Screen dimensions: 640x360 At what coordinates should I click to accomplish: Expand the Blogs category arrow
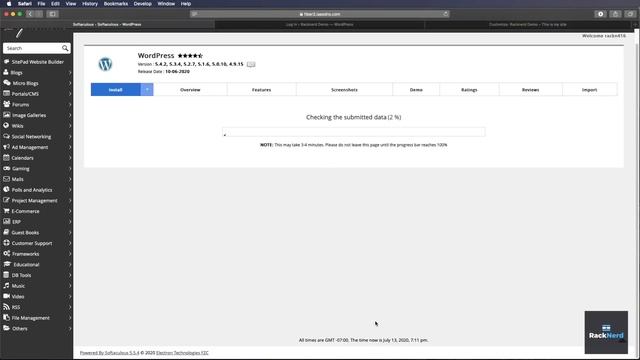tap(70, 73)
